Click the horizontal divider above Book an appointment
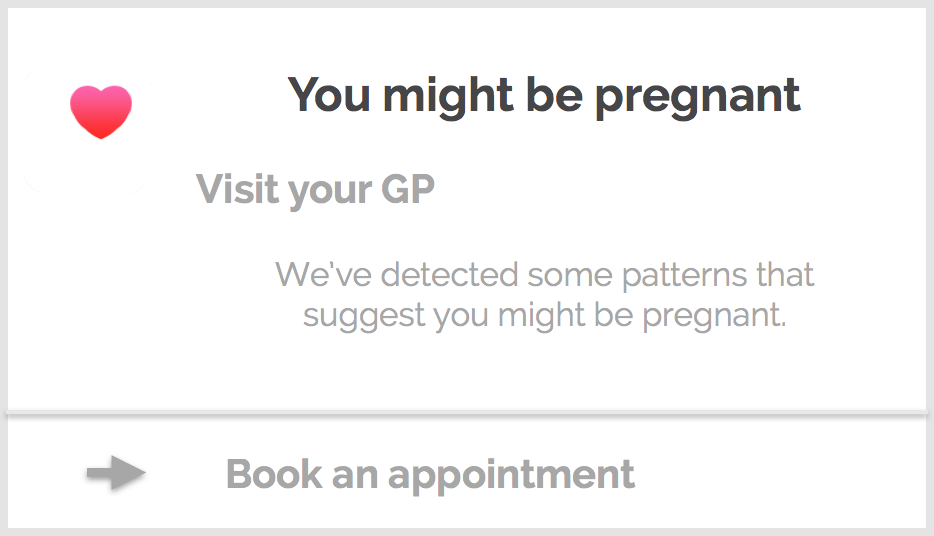The width and height of the screenshot is (934, 536). pyautogui.click(x=467, y=412)
